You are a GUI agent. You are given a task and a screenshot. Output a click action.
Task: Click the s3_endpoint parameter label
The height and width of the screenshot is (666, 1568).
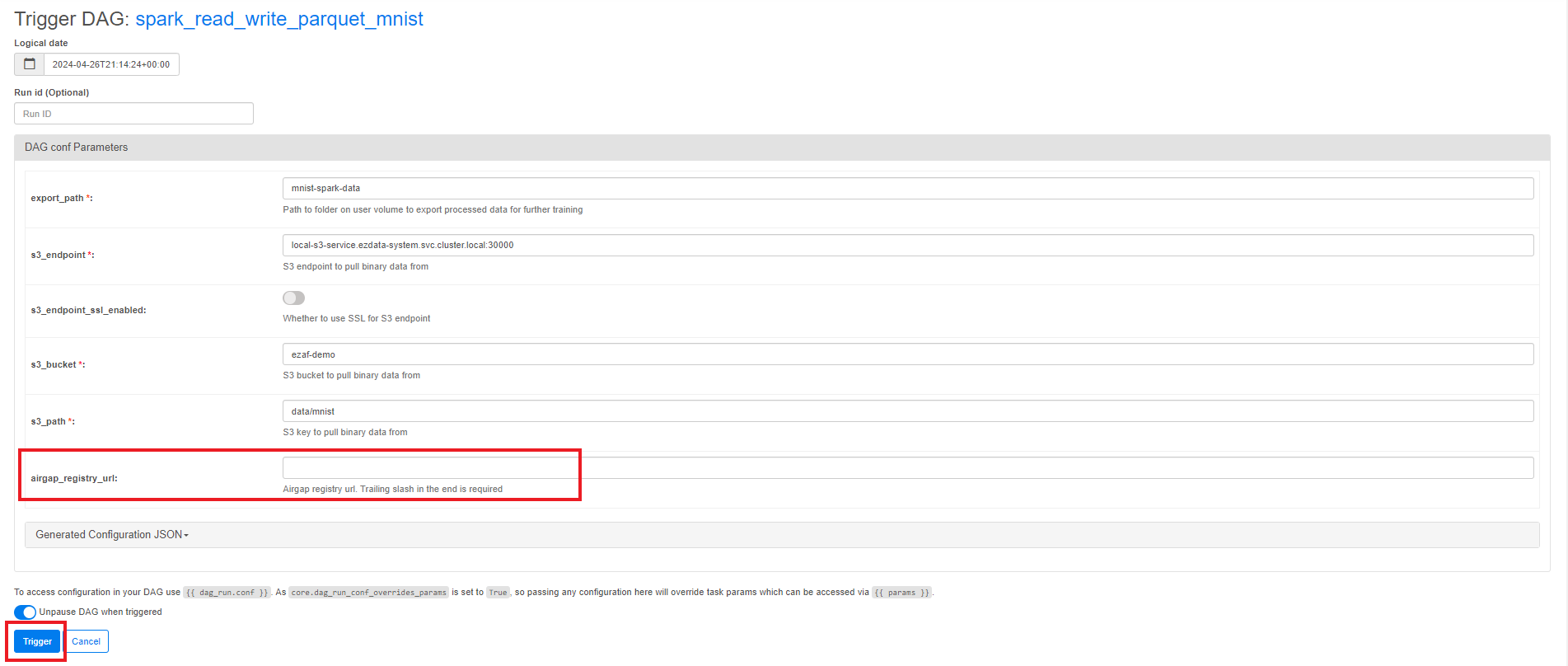[63, 255]
